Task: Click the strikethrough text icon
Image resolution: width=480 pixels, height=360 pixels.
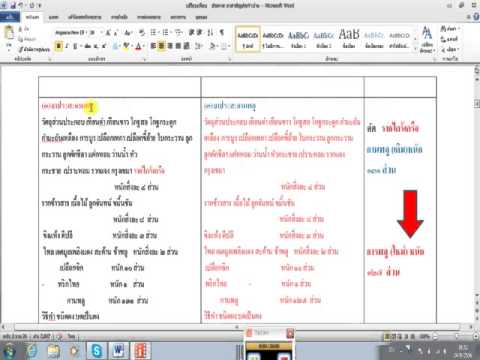Action: [x=87, y=46]
